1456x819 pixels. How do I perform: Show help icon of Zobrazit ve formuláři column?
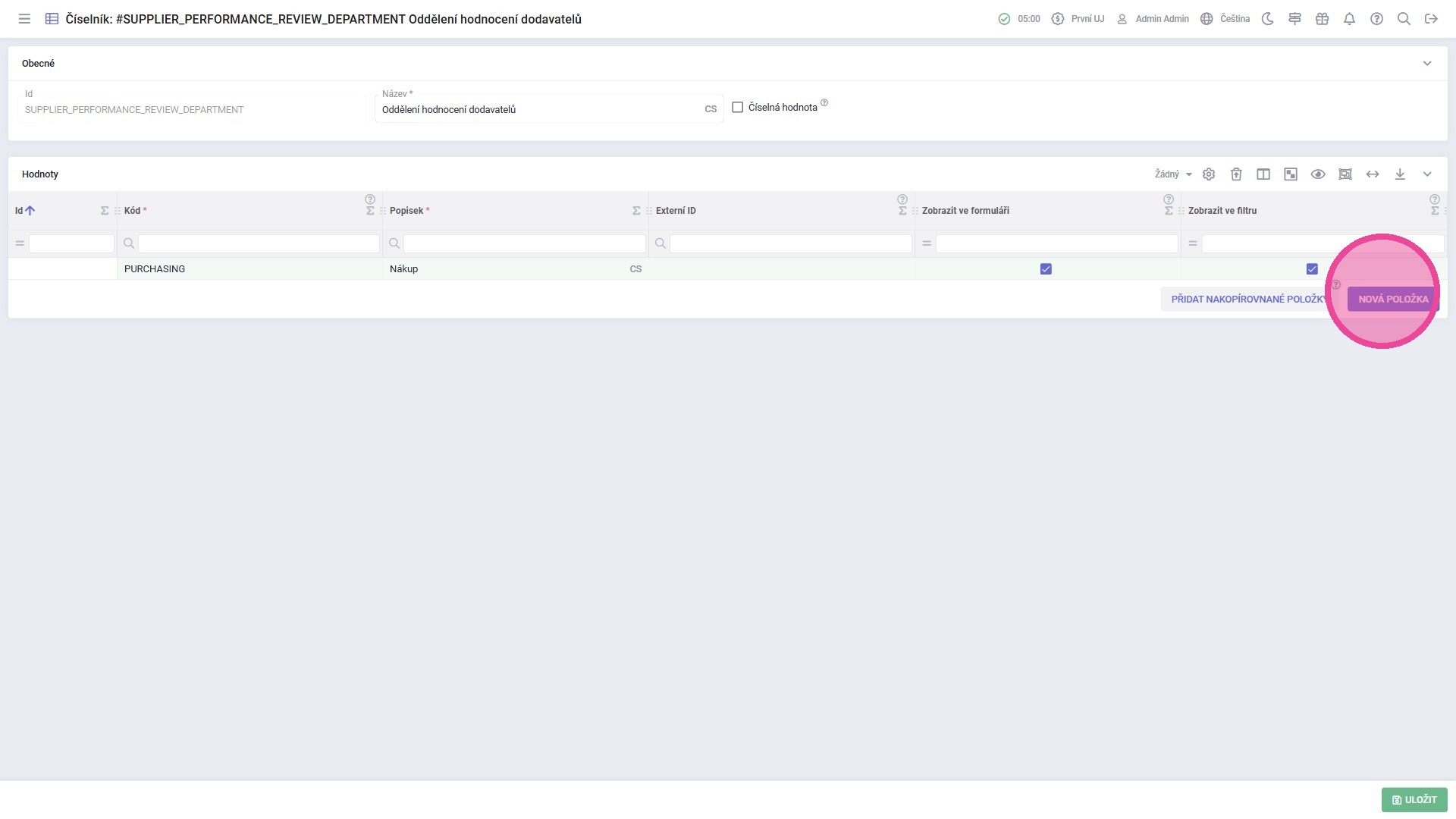coord(1169,199)
